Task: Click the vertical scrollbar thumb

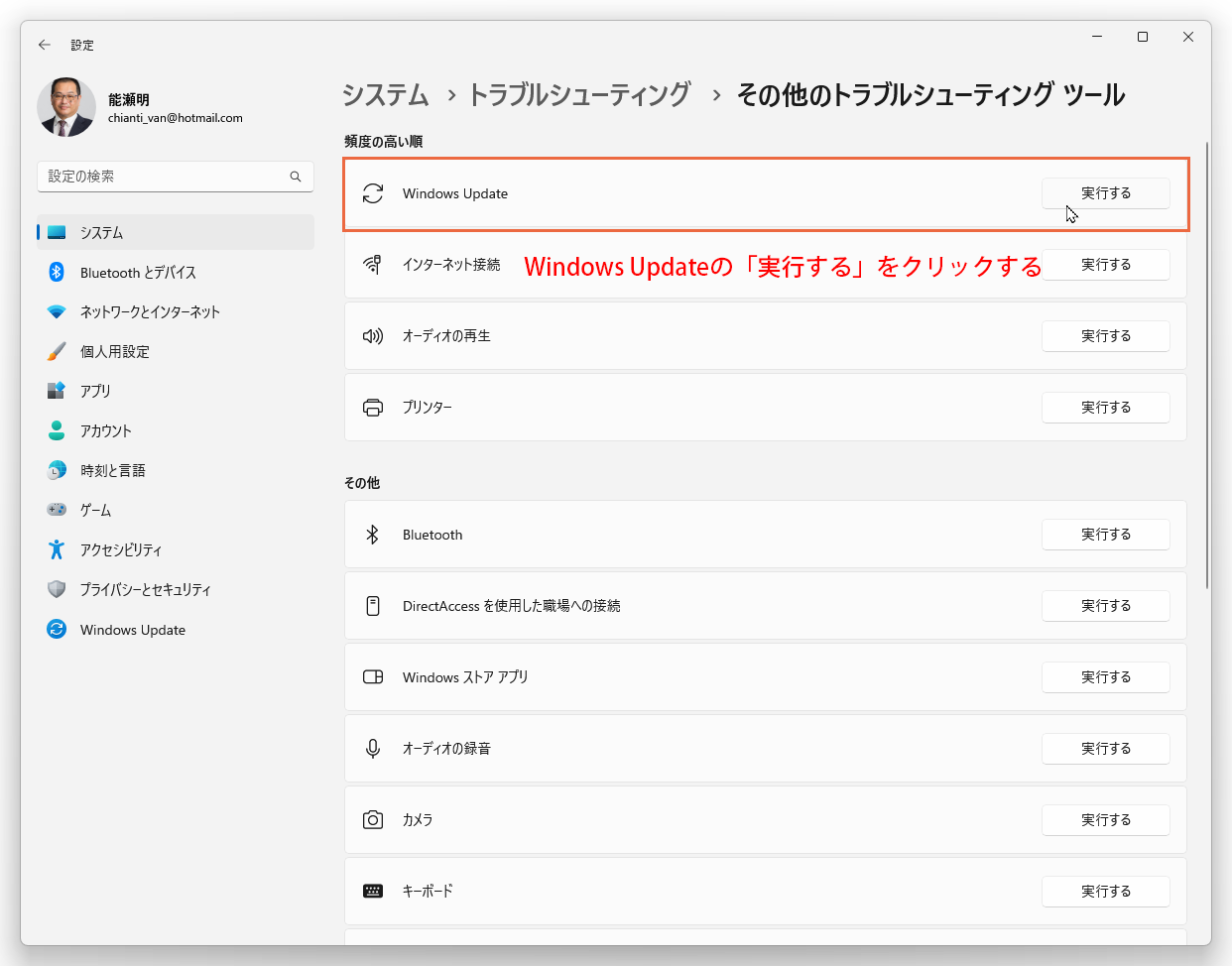Action: coord(1207,365)
